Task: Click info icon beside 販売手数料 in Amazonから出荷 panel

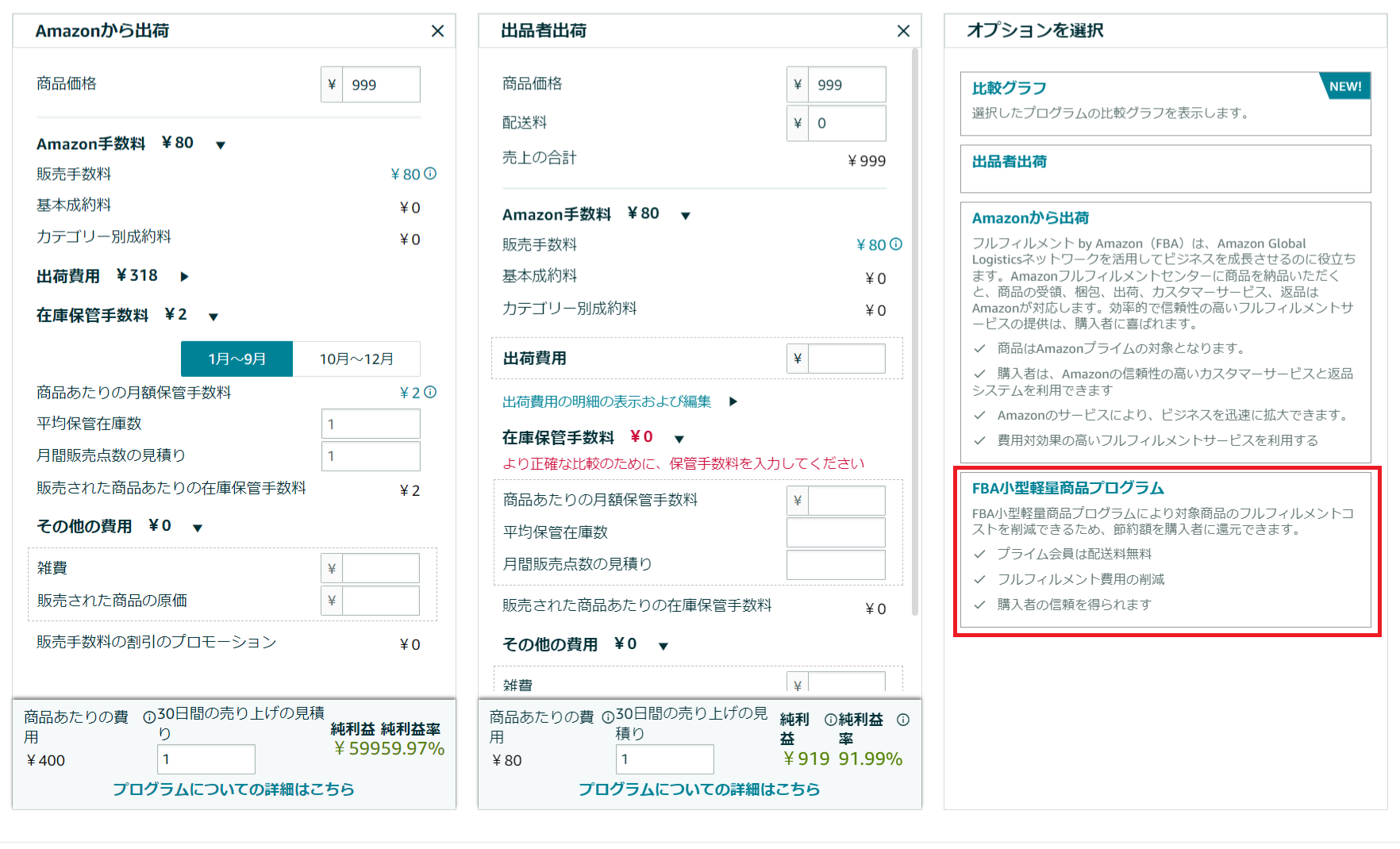Action: (430, 174)
